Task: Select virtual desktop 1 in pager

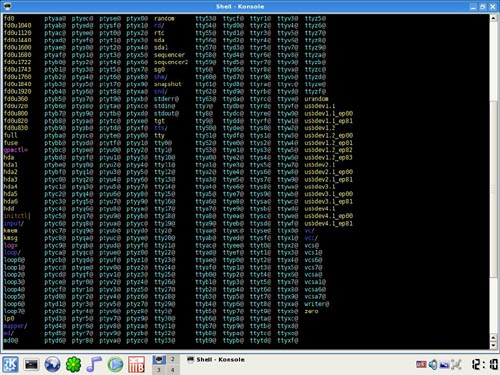Action: tap(159, 359)
